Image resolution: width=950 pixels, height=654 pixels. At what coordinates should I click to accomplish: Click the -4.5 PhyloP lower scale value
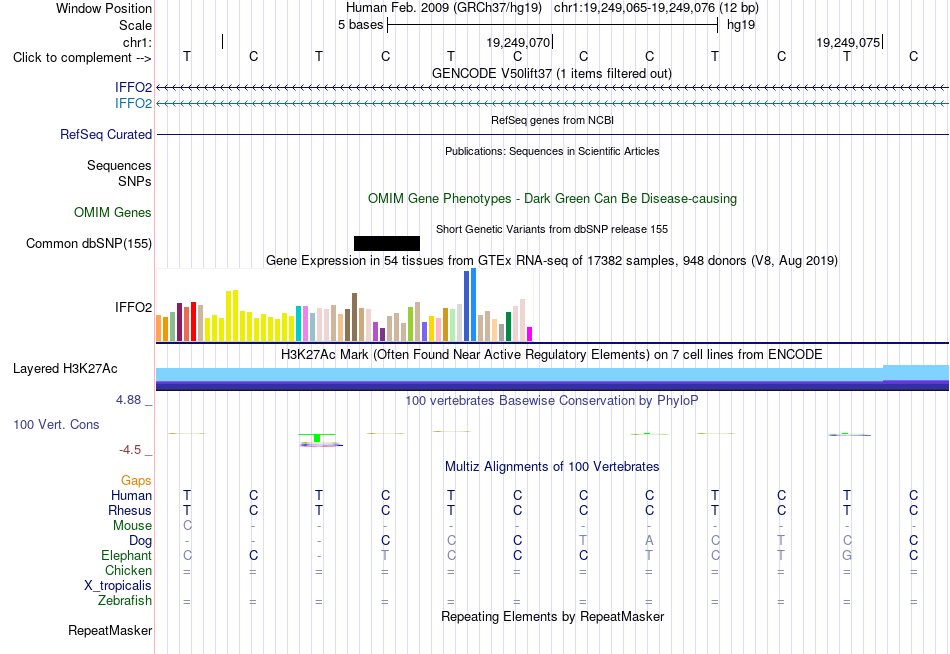[x=130, y=450]
